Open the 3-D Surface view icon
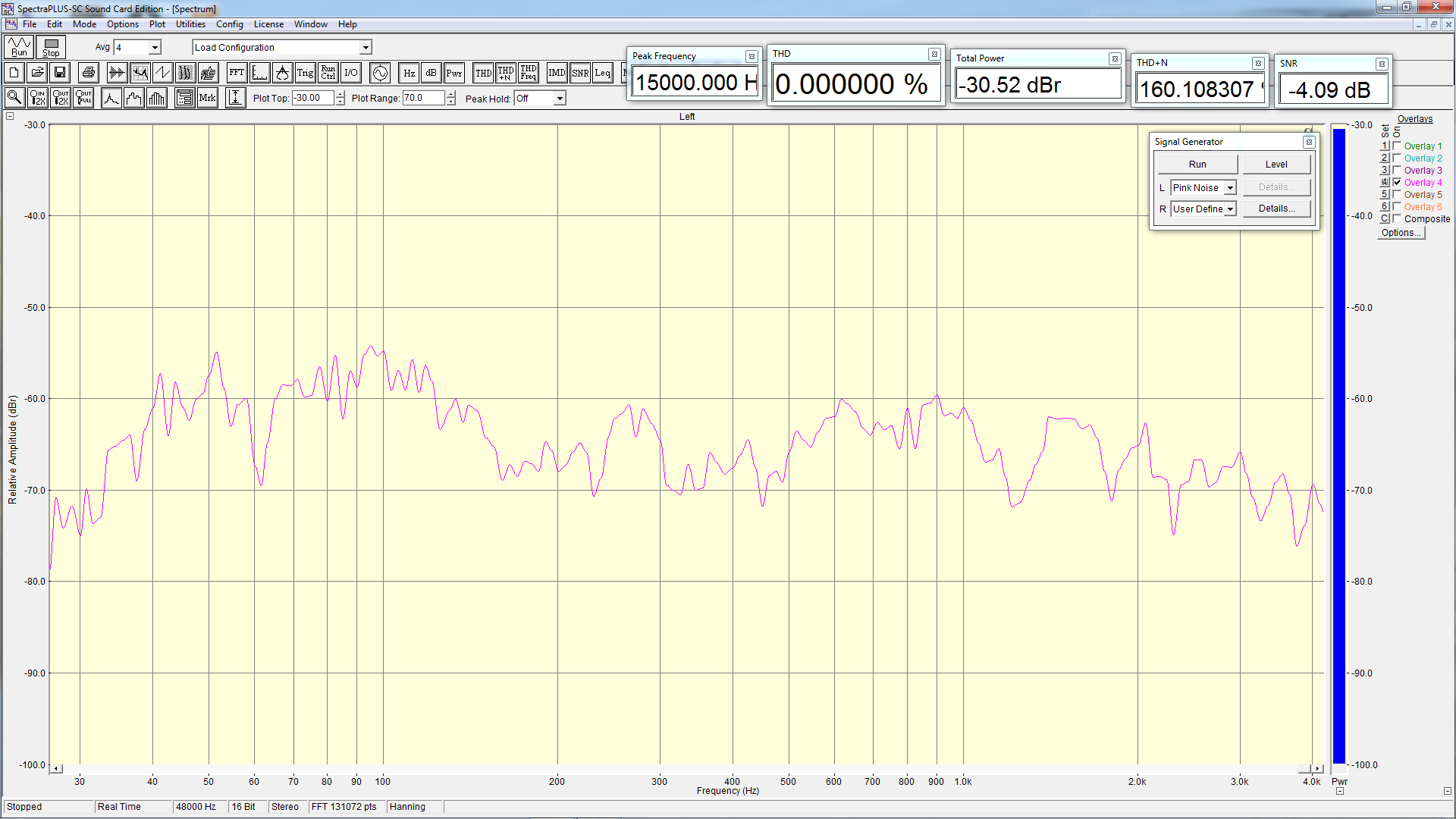The width and height of the screenshot is (1456, 819). pos(208,73)
